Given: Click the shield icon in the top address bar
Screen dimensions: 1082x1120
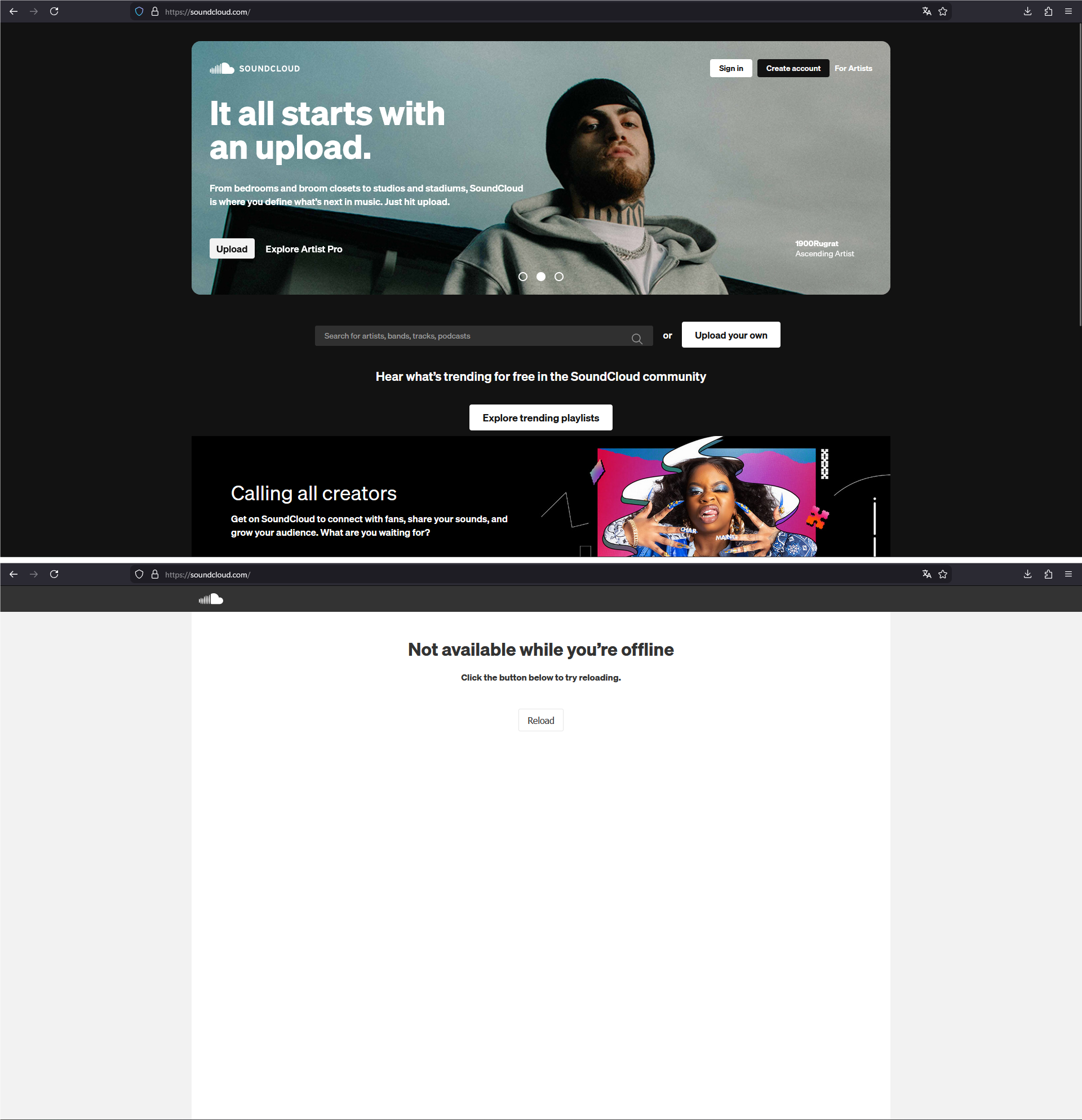Looking at the screenshot, I should pos(139,11).
